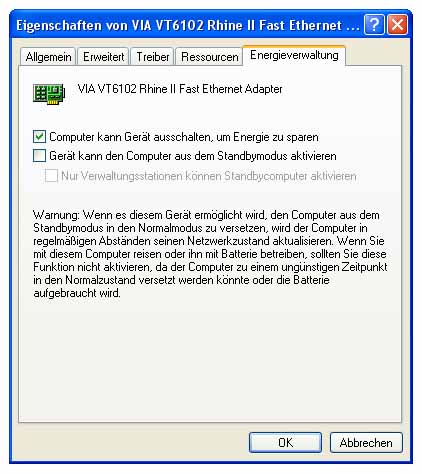
Task: Open the Erweitert tab
Action: (x=103, y=57)
